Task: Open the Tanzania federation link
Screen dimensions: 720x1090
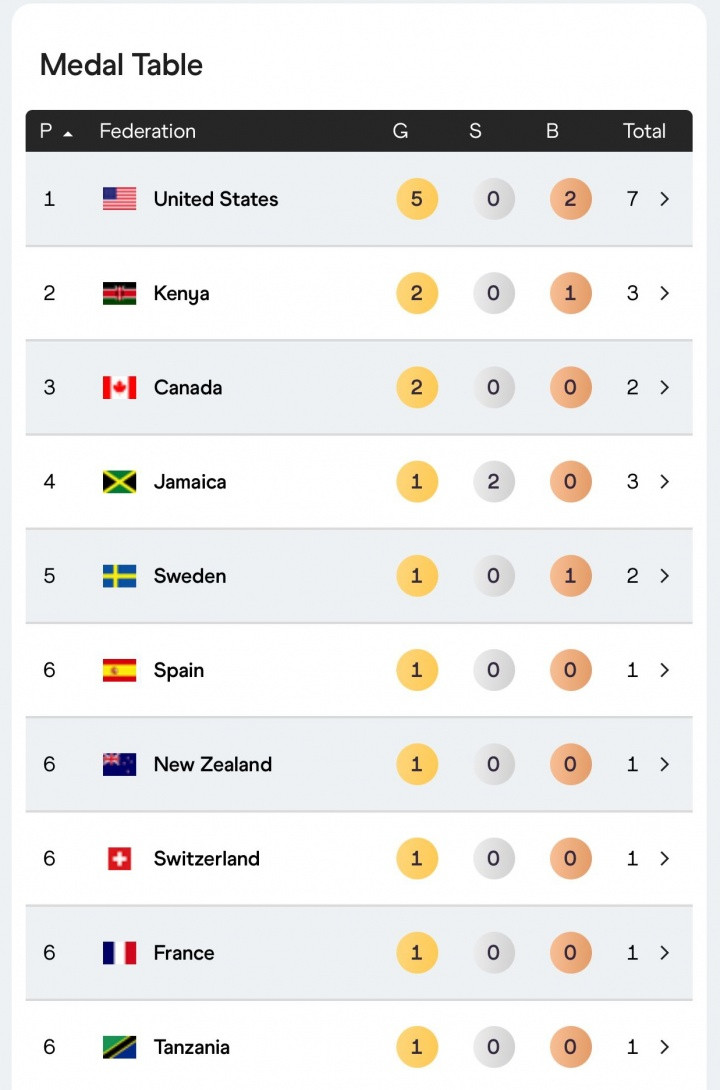Action: click(x=191, y=1047)
